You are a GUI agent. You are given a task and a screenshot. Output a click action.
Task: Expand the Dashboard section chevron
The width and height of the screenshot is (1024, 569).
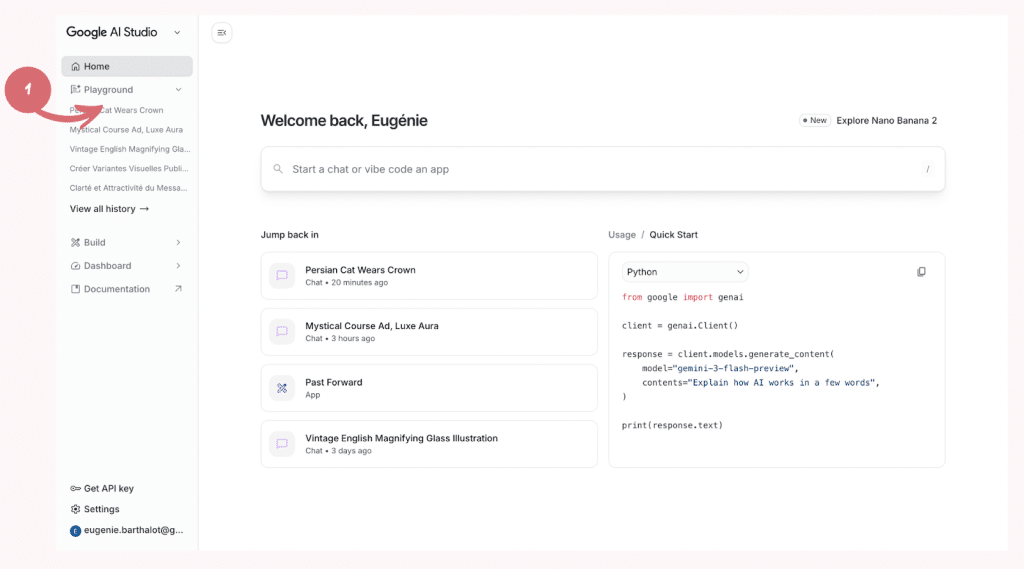(x=178, y=266)
